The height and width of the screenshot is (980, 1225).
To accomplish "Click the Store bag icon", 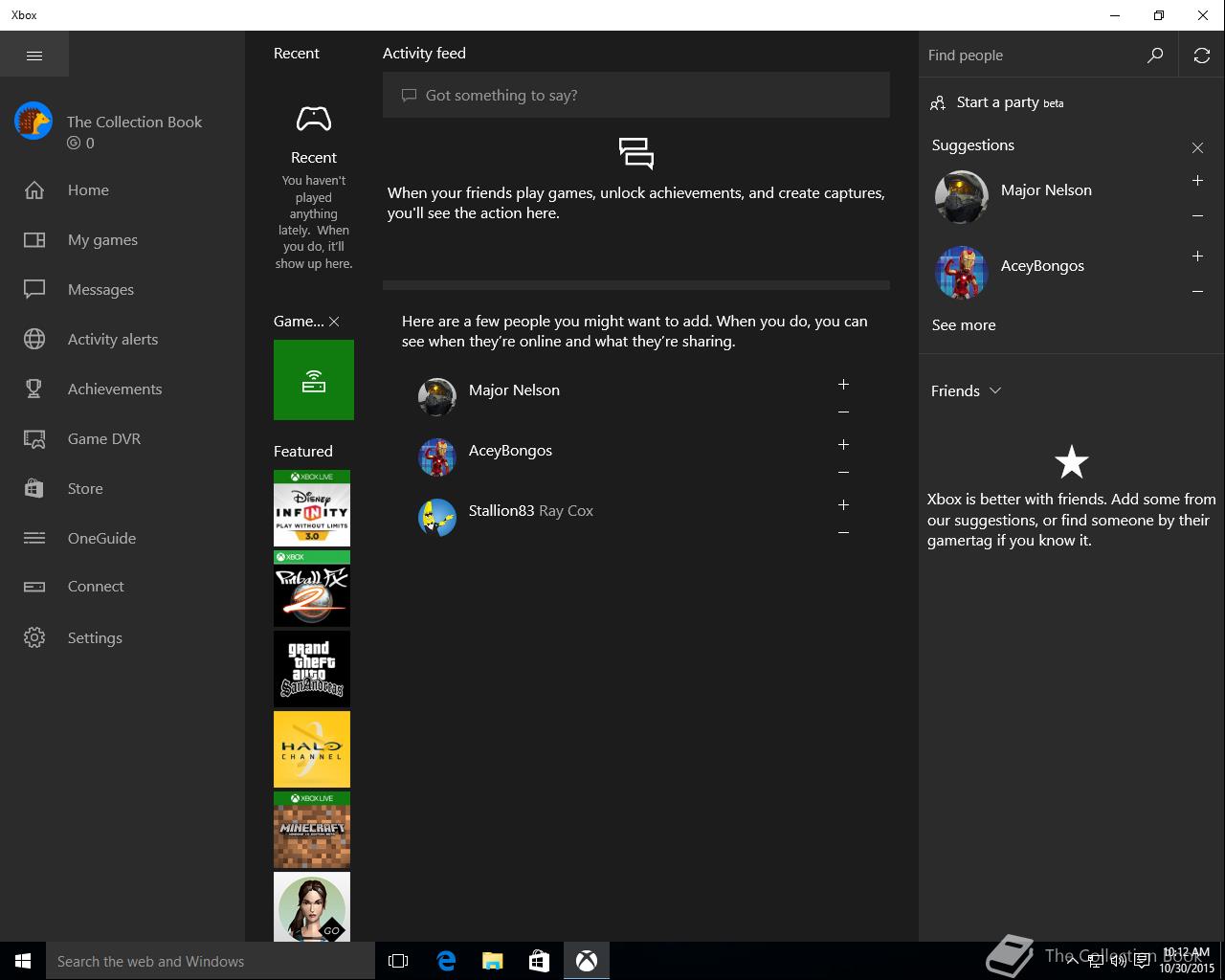I will pos(34,488).
